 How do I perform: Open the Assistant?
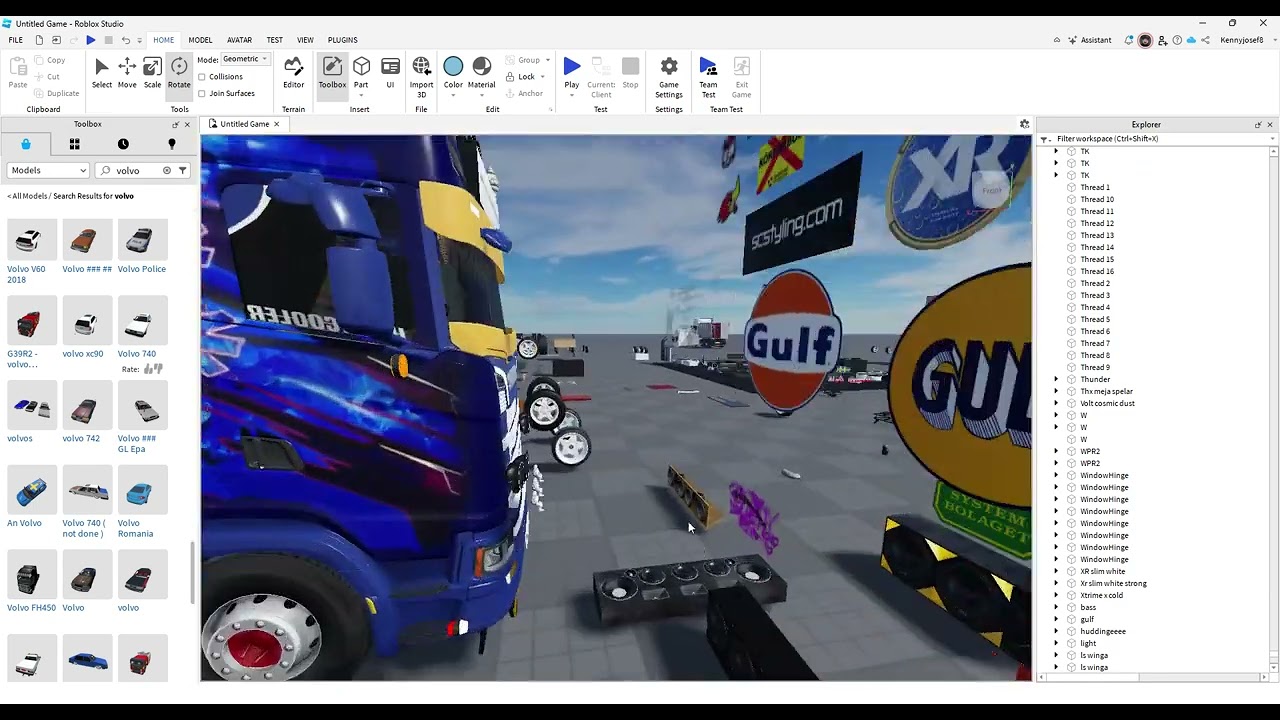pos(1089,40)
